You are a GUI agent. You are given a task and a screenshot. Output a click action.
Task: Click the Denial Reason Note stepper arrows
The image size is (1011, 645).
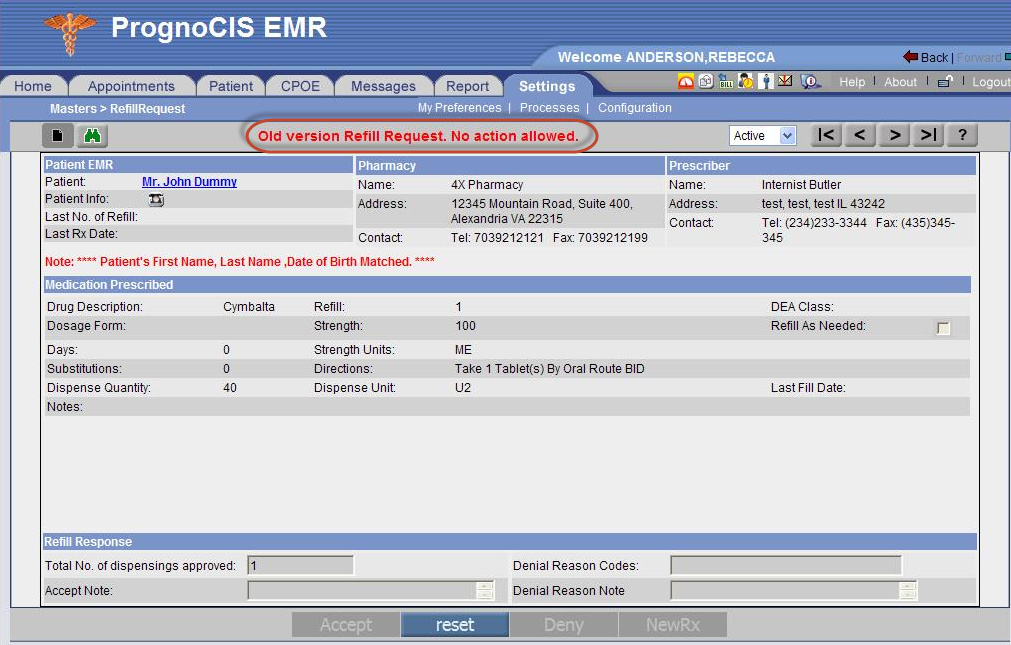(908, 590)
